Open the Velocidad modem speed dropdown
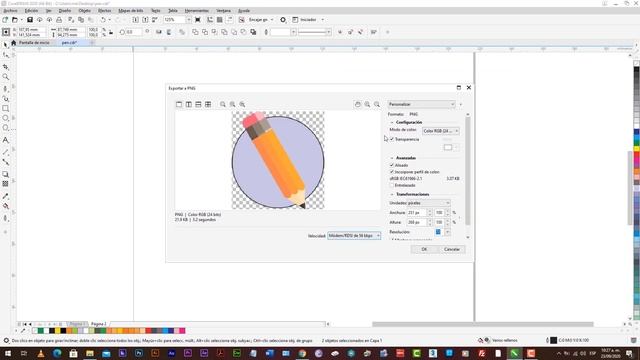 [x=354, y=236]
